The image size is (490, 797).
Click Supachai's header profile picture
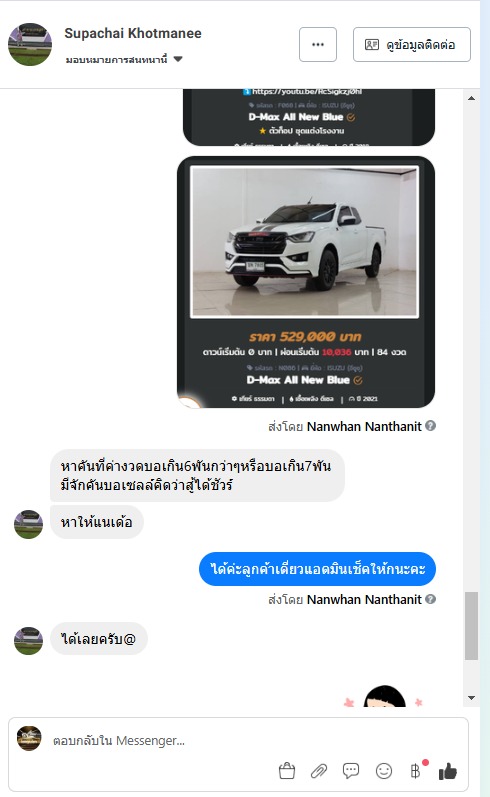point(30,44)
